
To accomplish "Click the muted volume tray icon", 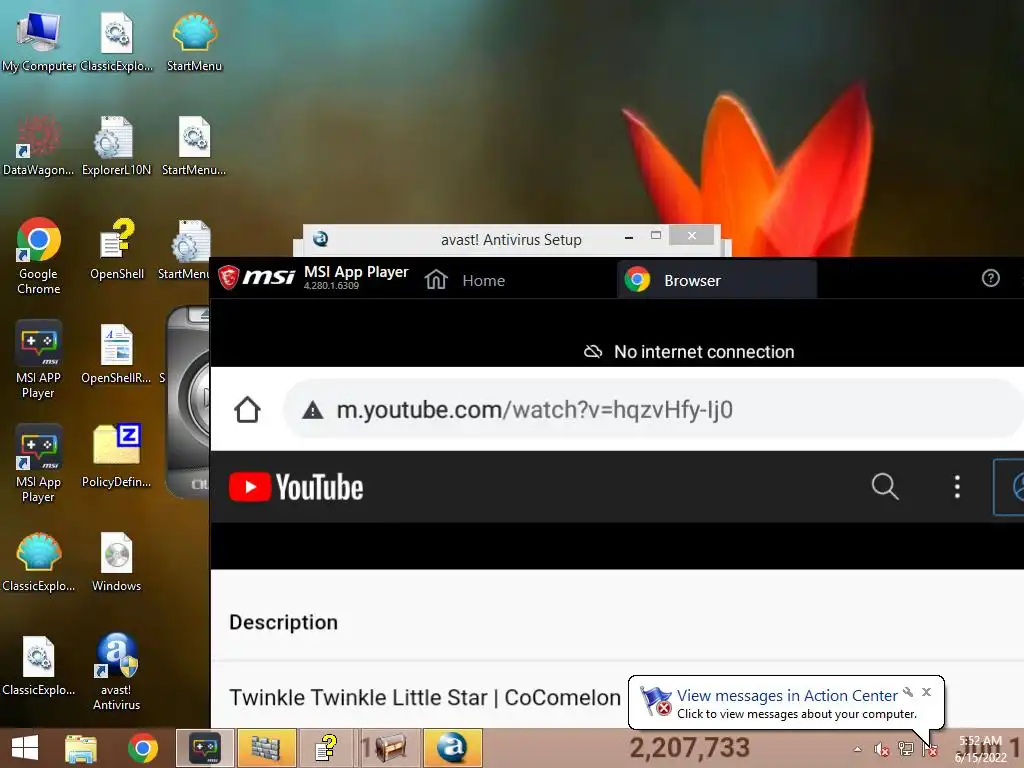I will 882,750.
